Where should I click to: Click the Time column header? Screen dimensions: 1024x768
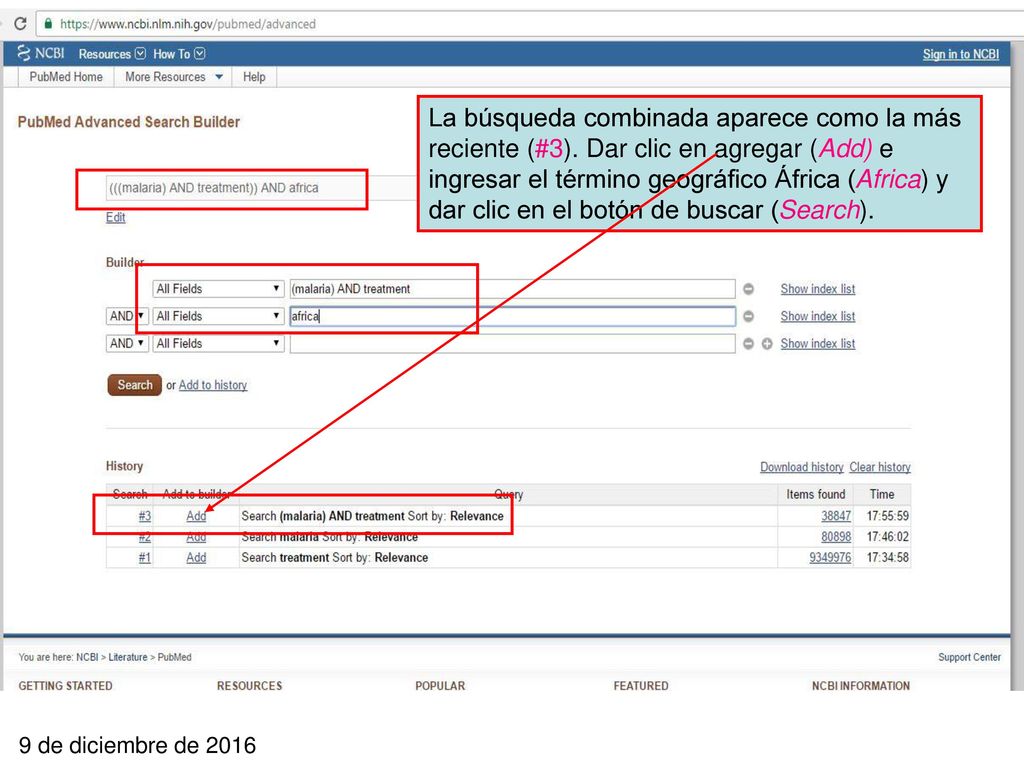pyautogui.click(x=882, y=494)
